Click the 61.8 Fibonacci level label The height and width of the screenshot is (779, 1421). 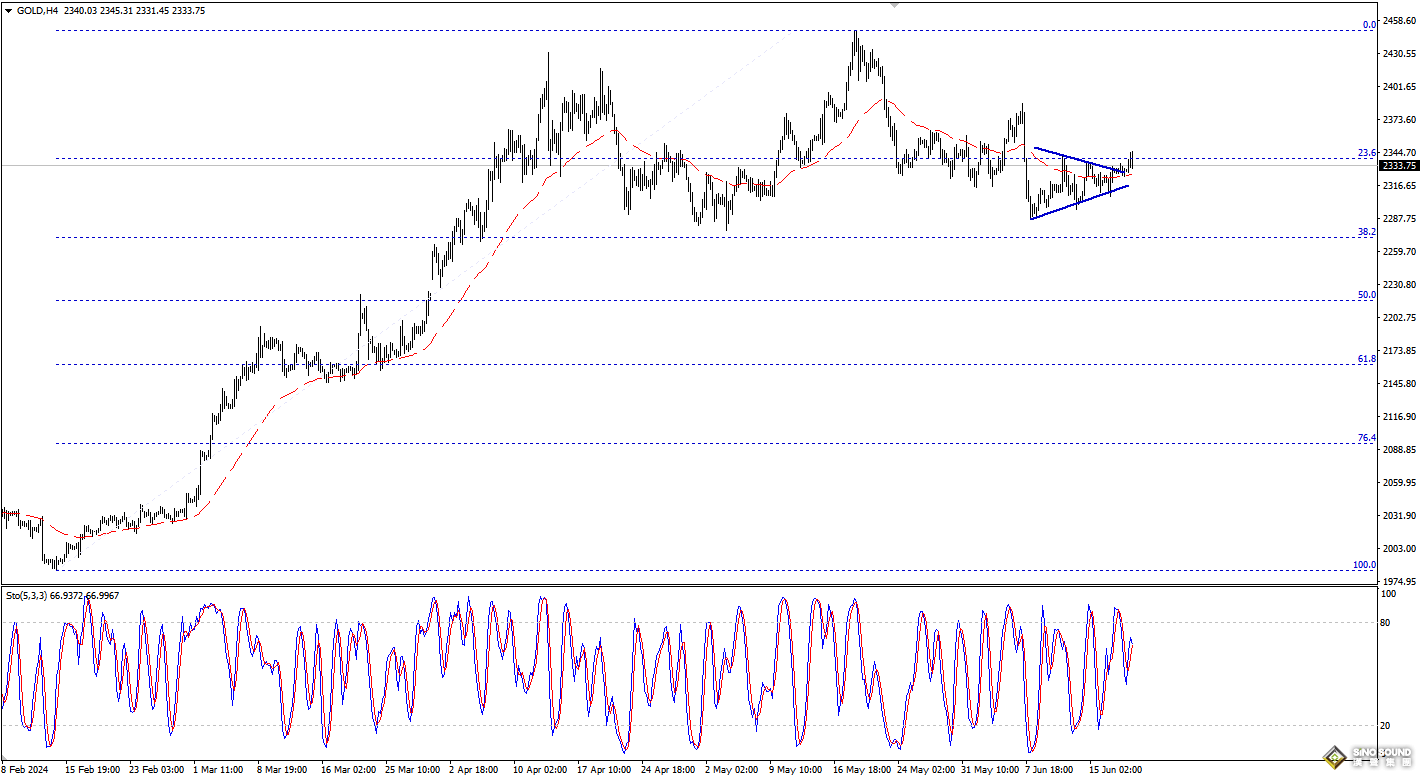(x=1367, y=359)
